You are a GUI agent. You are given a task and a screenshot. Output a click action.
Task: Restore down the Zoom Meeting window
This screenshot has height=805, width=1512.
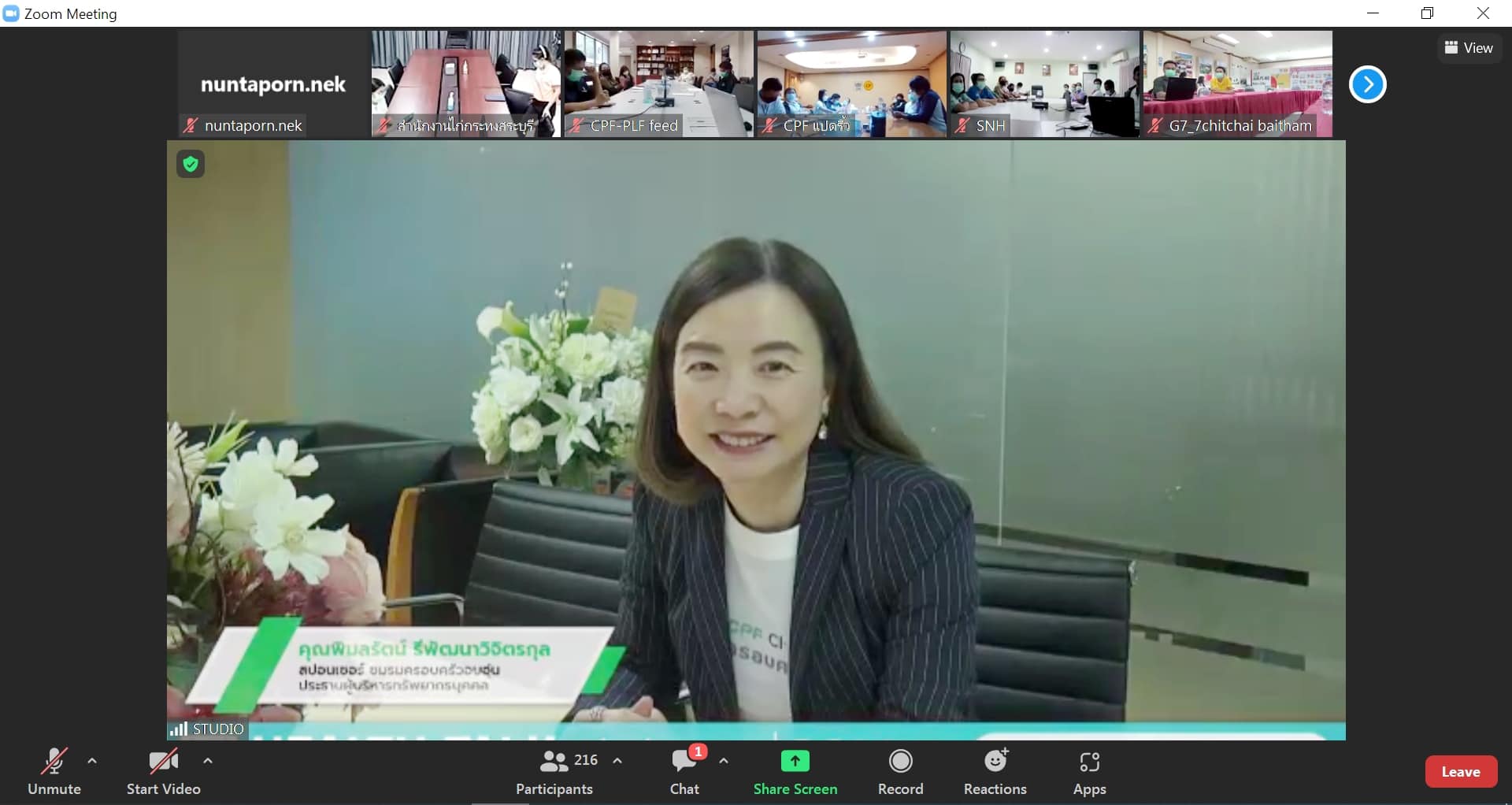coord(1427,13)
